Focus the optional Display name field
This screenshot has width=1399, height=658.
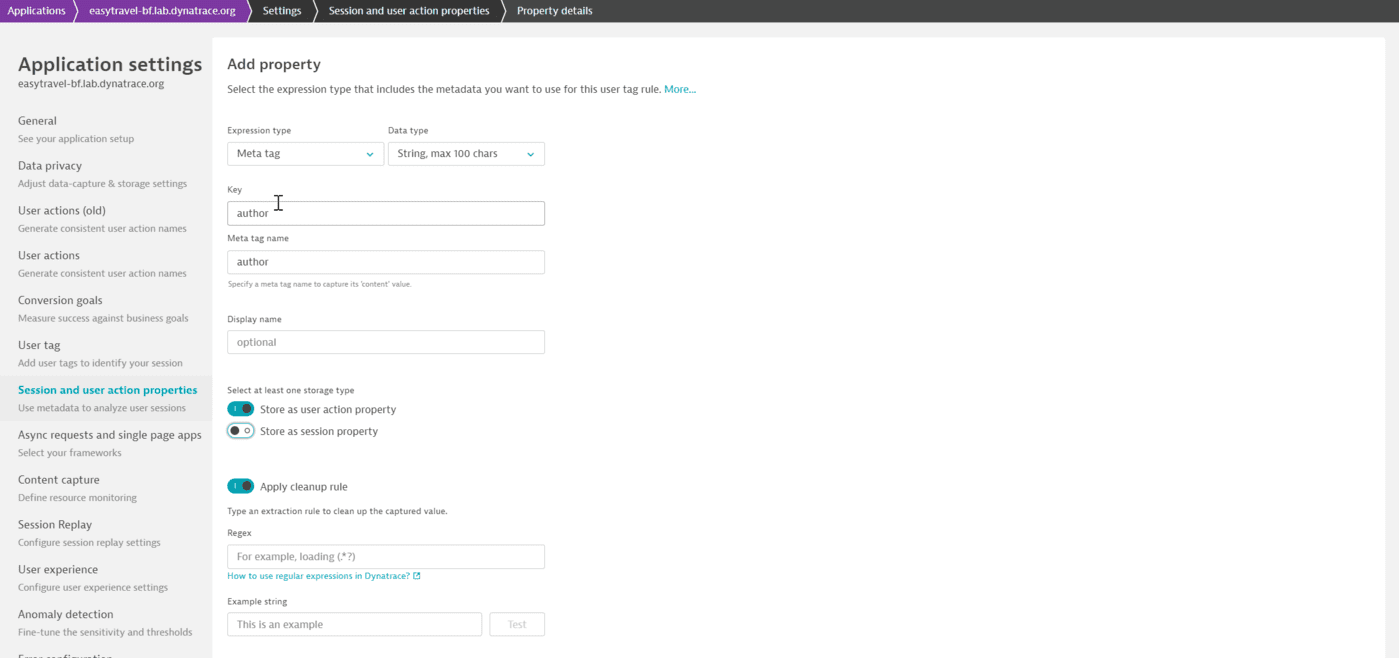tap(385, 341)
